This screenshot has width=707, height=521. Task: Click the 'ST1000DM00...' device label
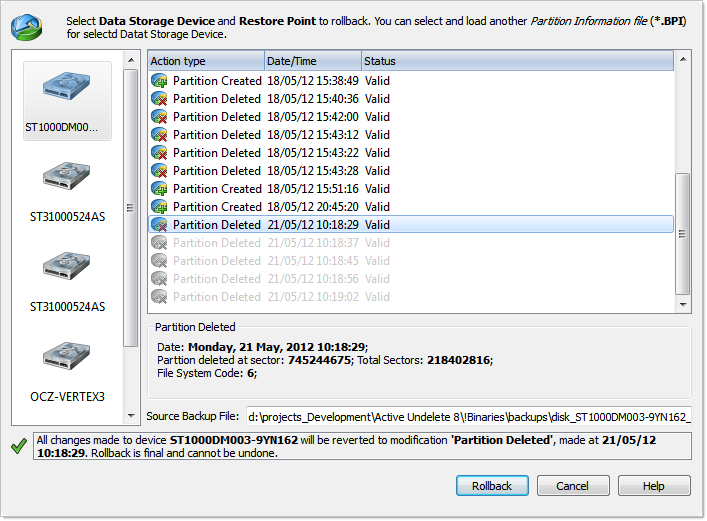(x=61, y=127)
